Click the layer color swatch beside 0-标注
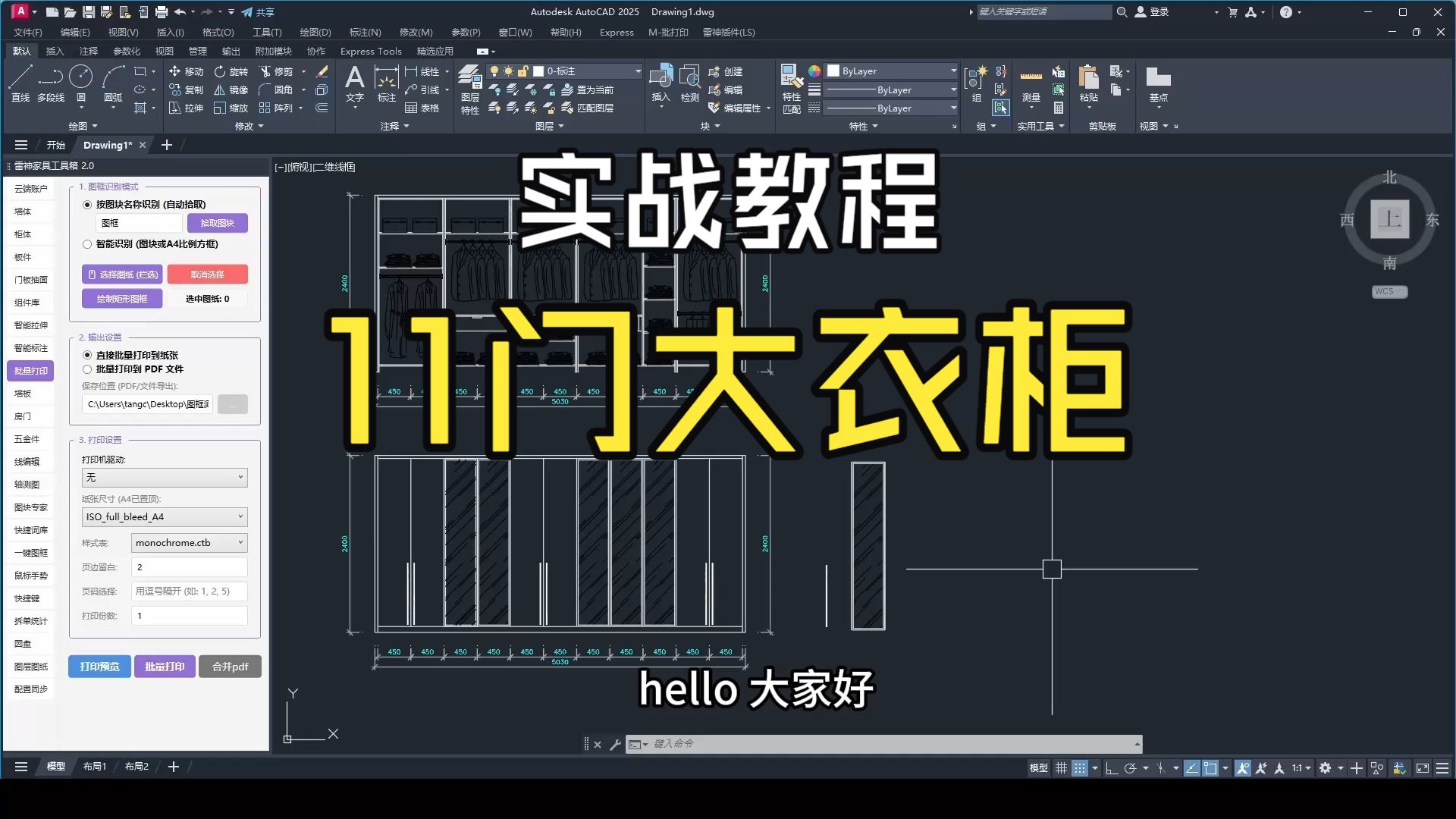This screenshot has height=819, width=1456. click(538, 71)
